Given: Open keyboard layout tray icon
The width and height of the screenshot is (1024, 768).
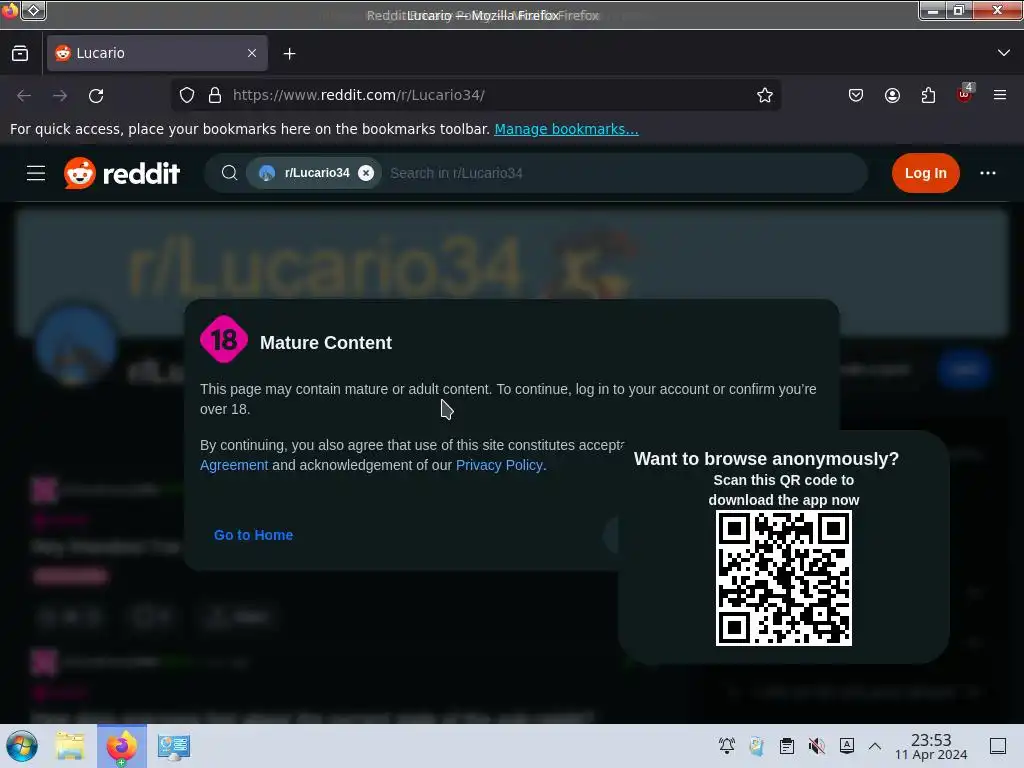Looking at the screenshot, I should [846, 746].
